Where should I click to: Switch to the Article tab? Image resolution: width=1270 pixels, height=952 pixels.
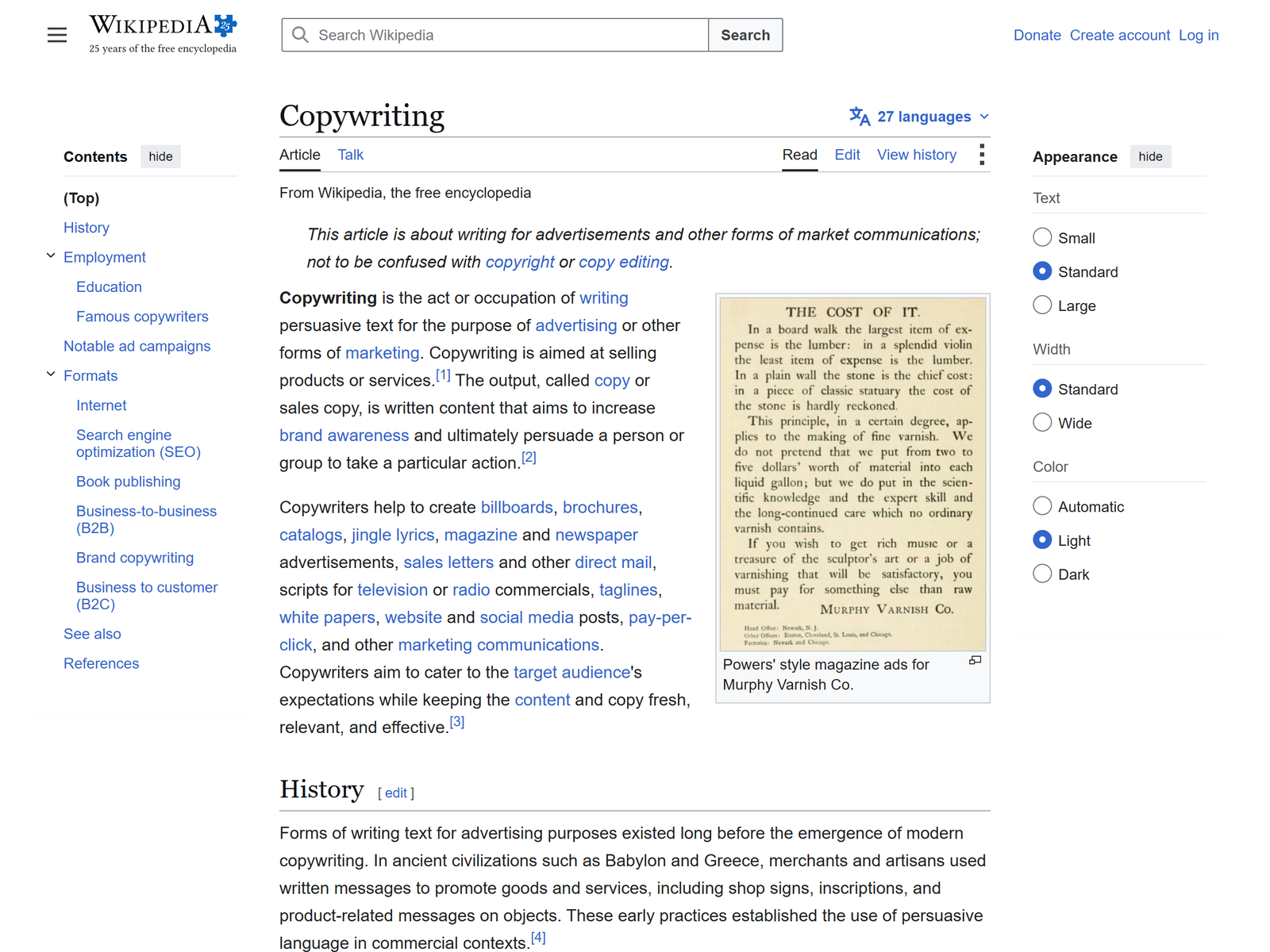point(300,155)
